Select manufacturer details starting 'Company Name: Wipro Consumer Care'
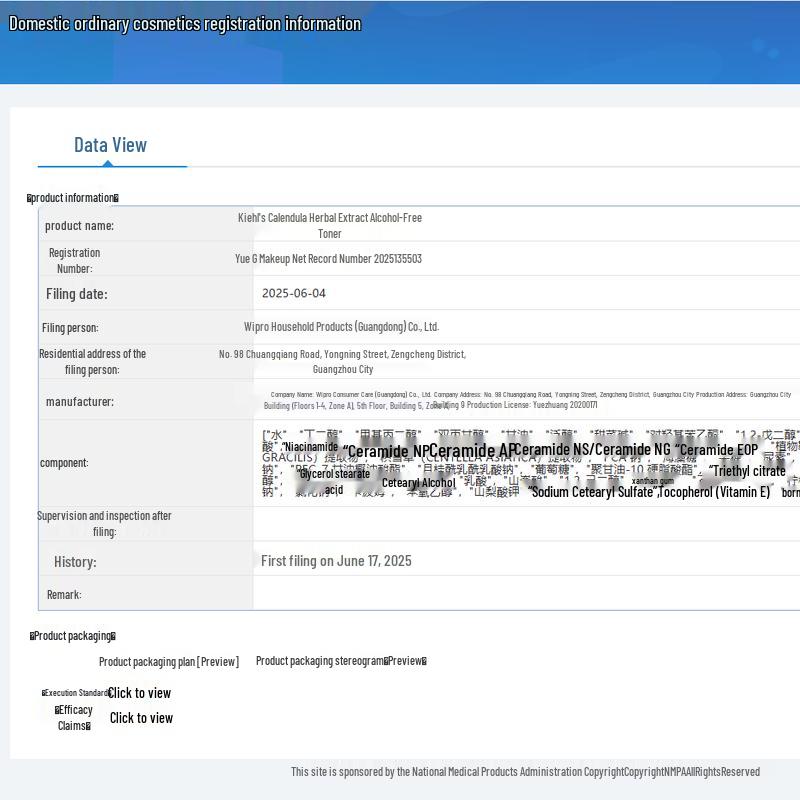The image size is (800, 800). pos(527,400)
